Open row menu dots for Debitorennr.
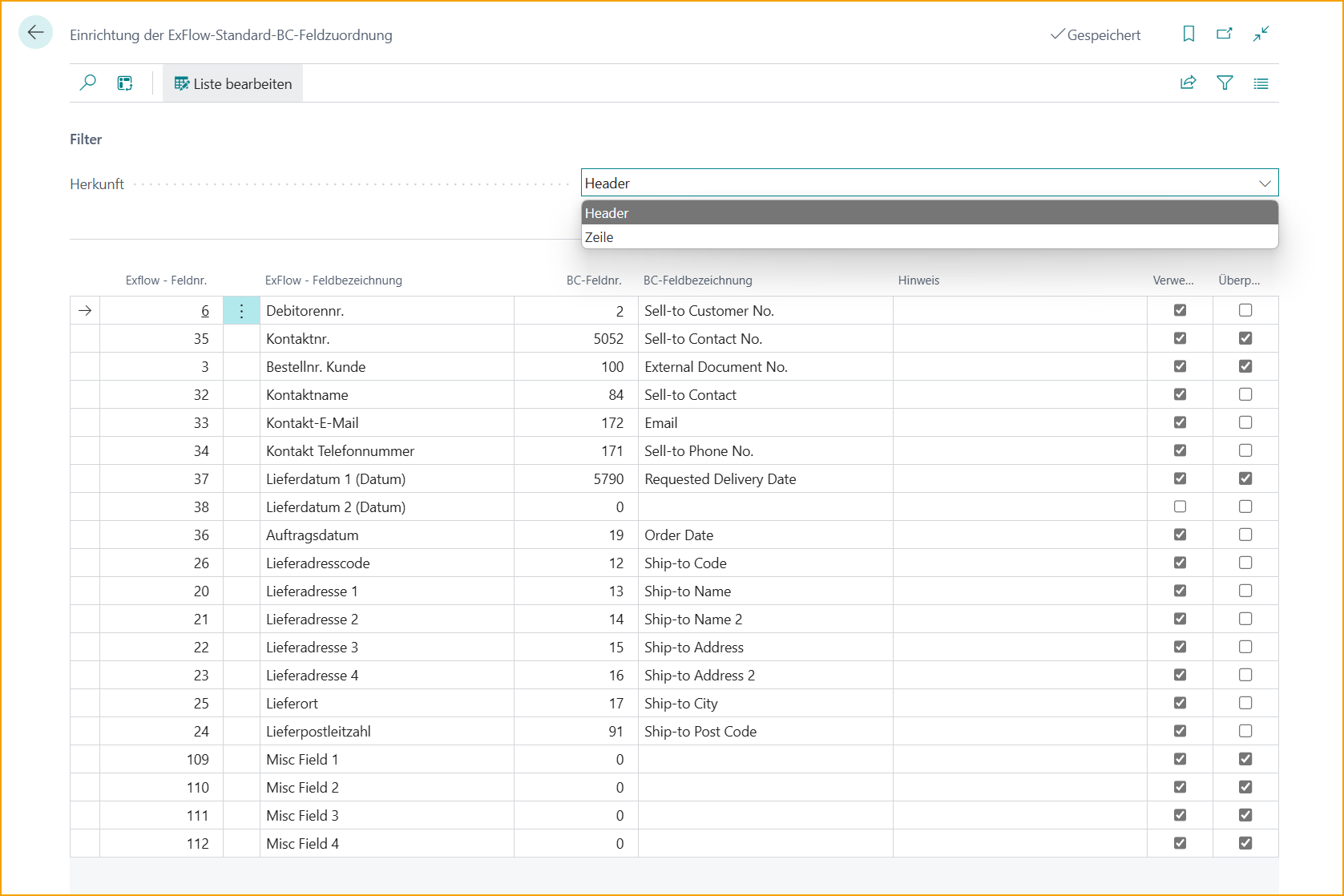This screenshot has height=896, width=1344. 241,311
